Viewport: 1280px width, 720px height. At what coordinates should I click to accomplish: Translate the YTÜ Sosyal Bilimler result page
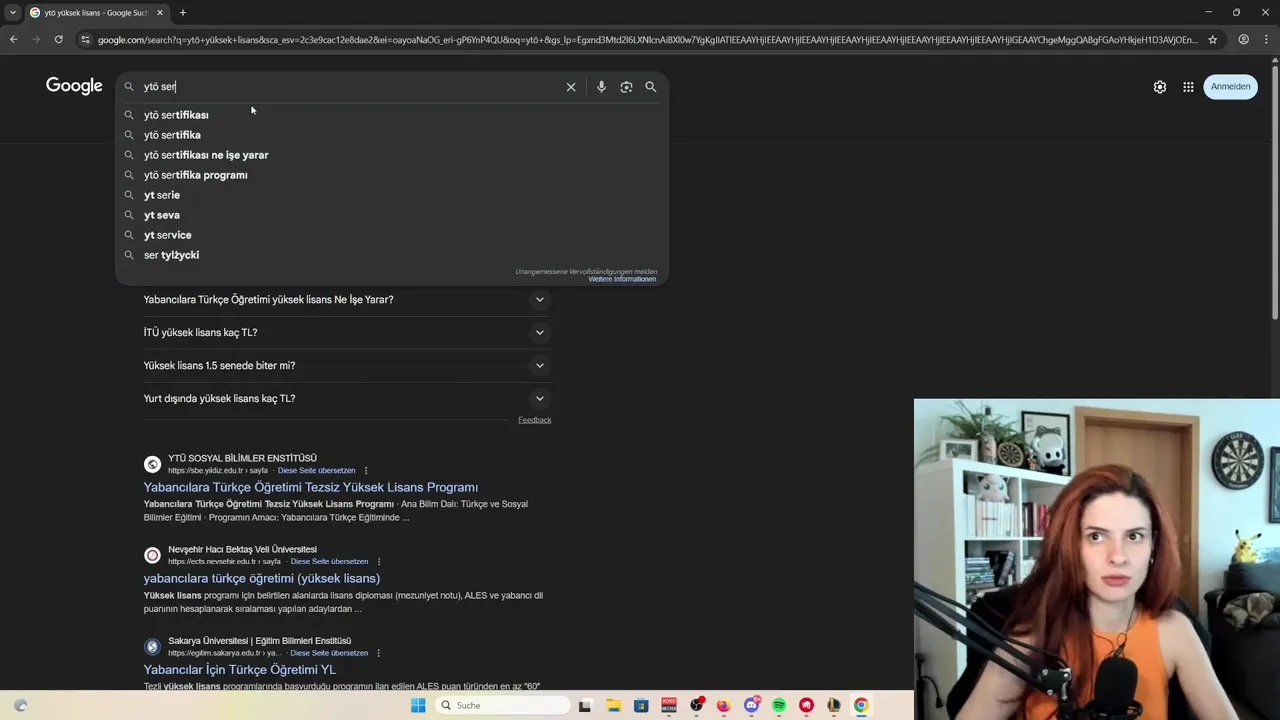316,471
